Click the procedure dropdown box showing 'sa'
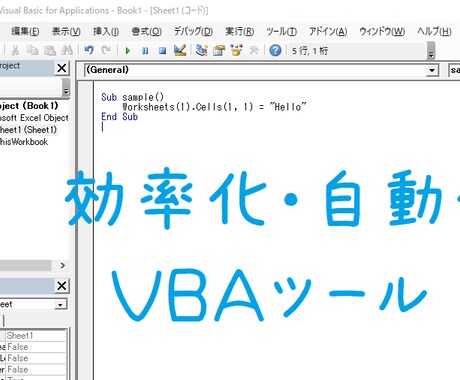 [x=454, y=70]
